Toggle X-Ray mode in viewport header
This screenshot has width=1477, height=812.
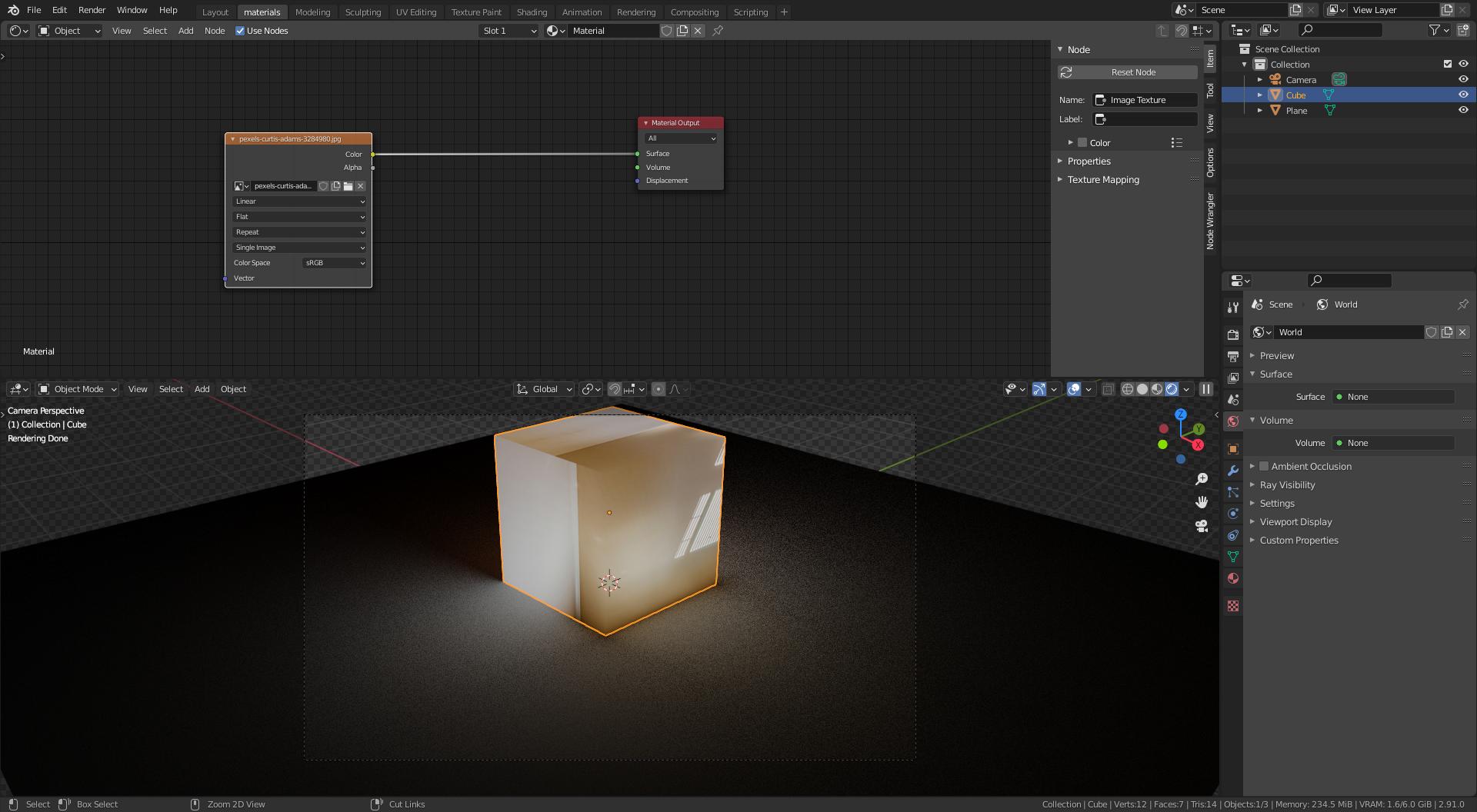coord(1108,389)
